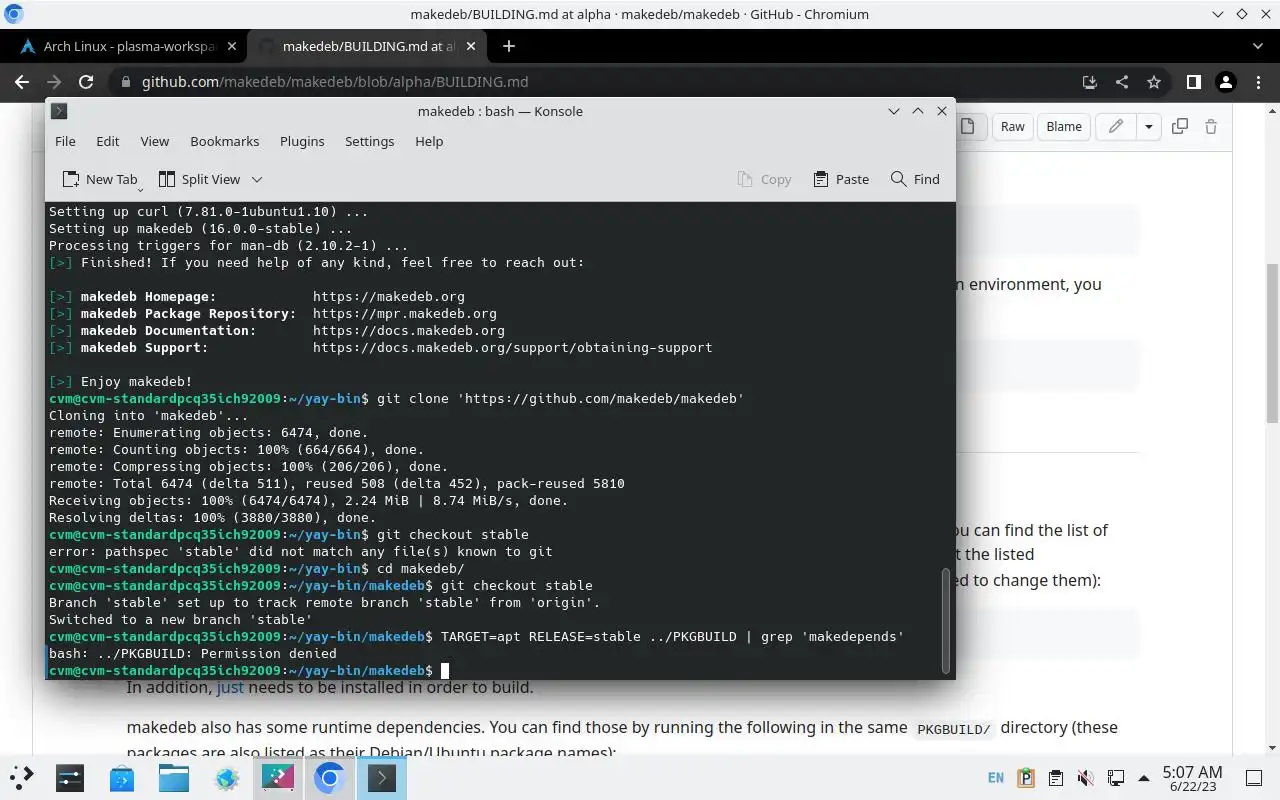This screenshot has height=800, width=1280.
Task: Open the web browser globe taskbar icon
Action: pyautogui.click(x=226, y=778)
